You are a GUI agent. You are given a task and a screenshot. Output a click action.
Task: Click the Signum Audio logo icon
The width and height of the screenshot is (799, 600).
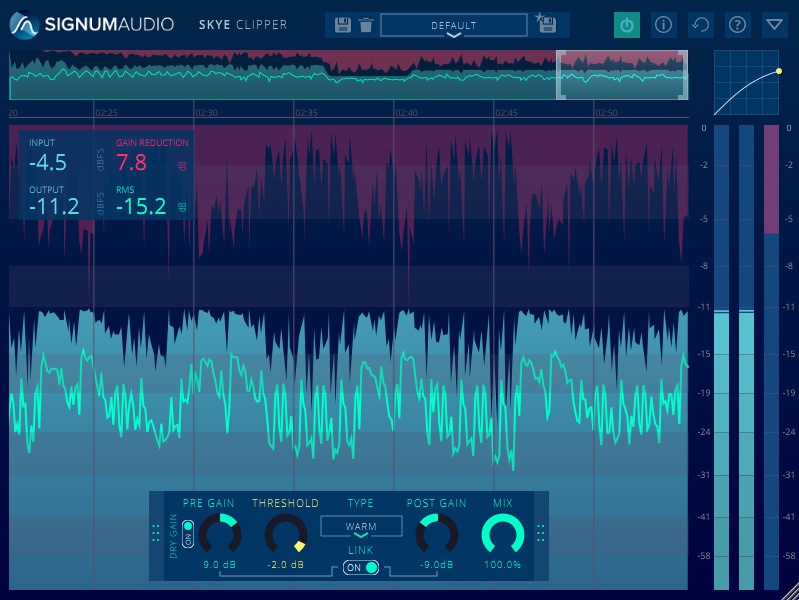pos(24,24)
